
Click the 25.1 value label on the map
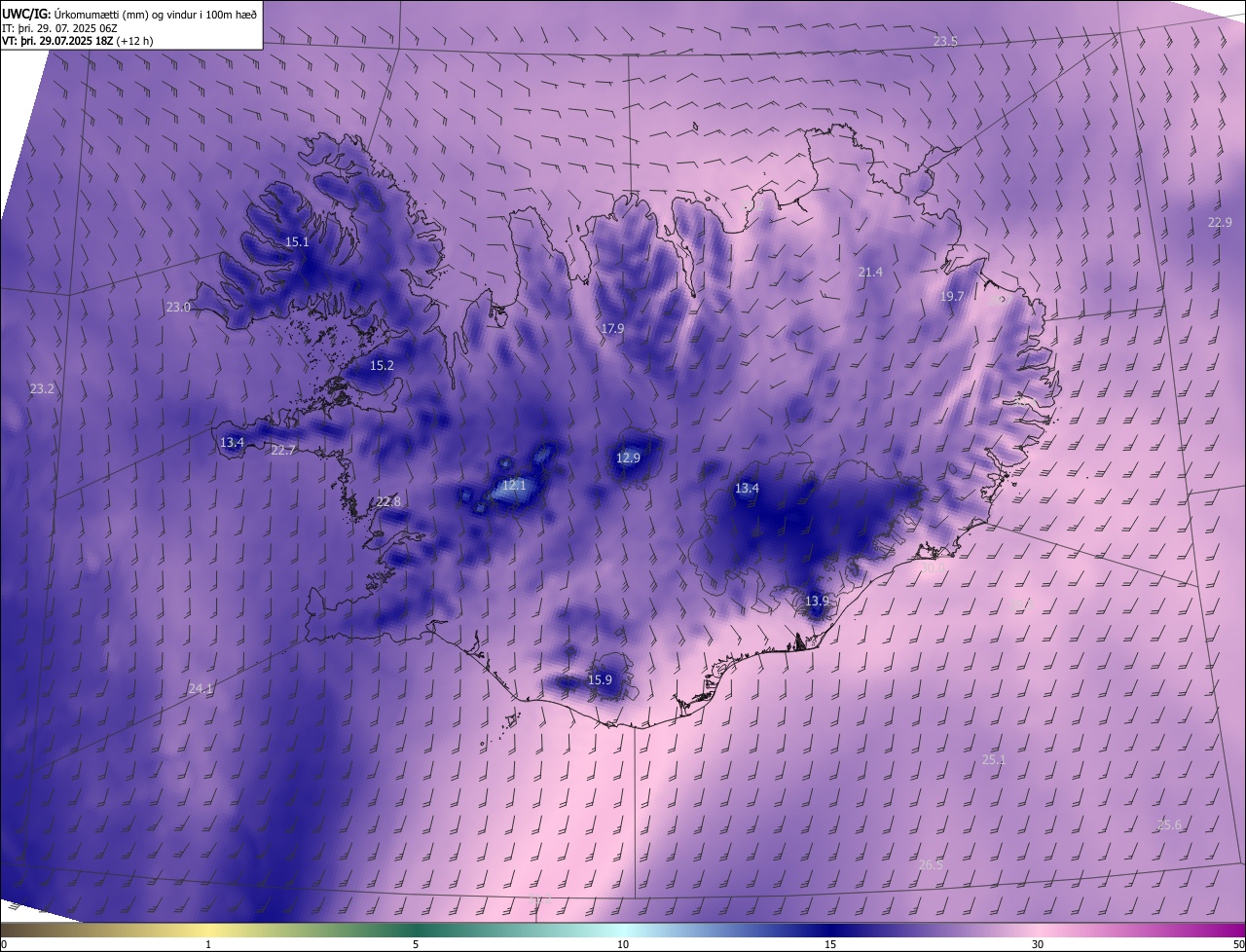[x=994, y=759]
